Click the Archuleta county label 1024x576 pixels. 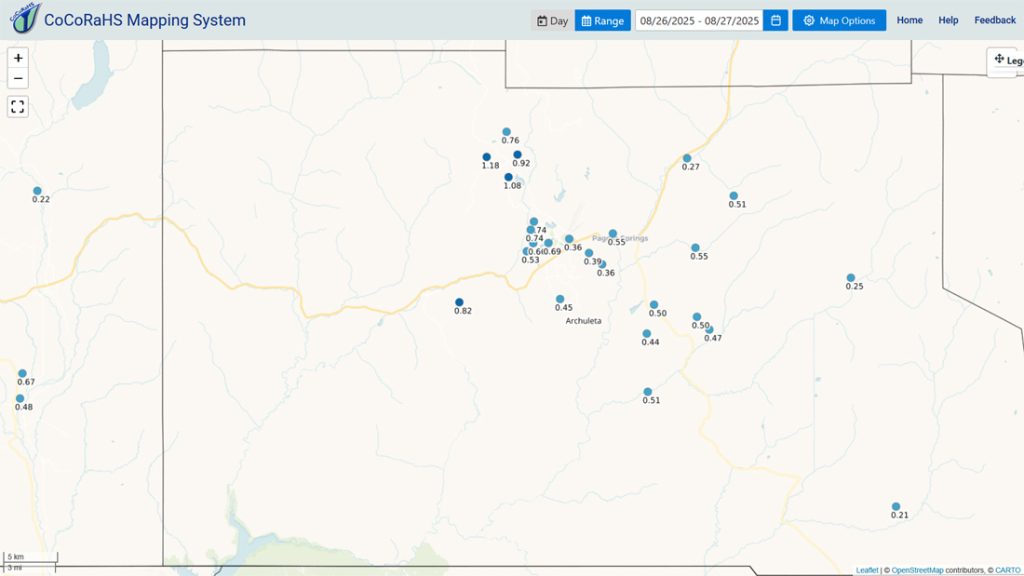[x=583, y=321]
